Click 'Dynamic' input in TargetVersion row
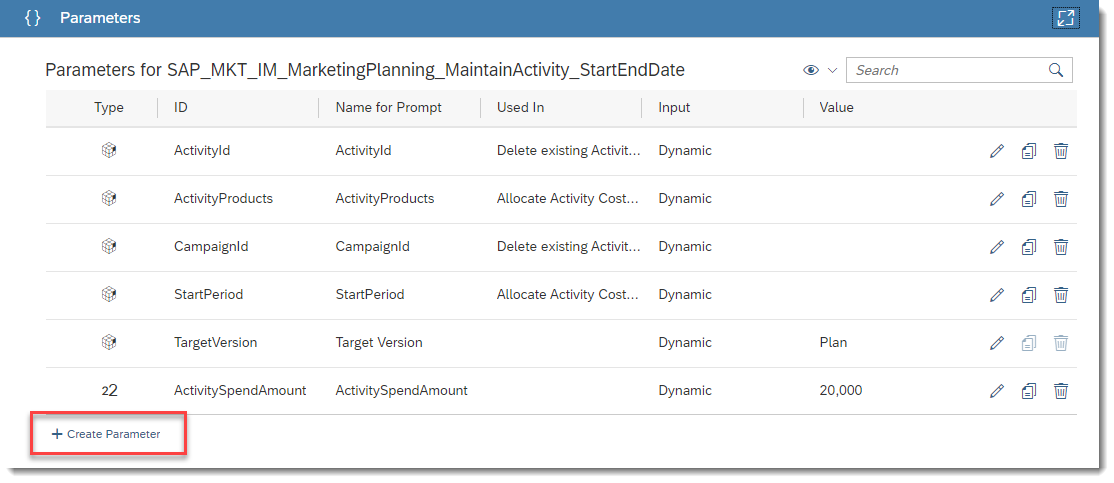Viewport: 1114px width, 483px height. tap(685, 342)
